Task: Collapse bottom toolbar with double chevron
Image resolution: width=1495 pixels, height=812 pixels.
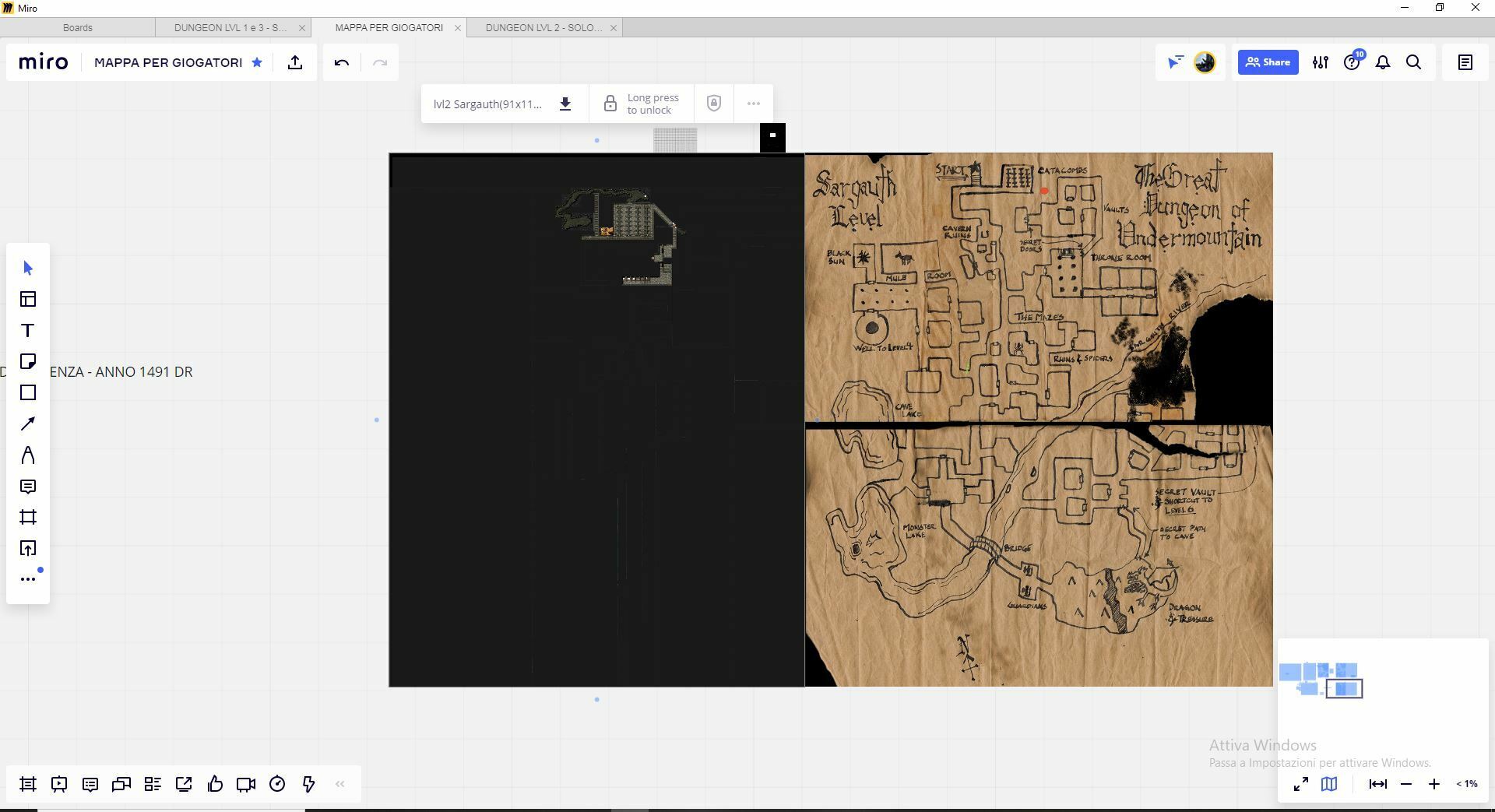Action: pyautogui.click(x=339, y=784)
